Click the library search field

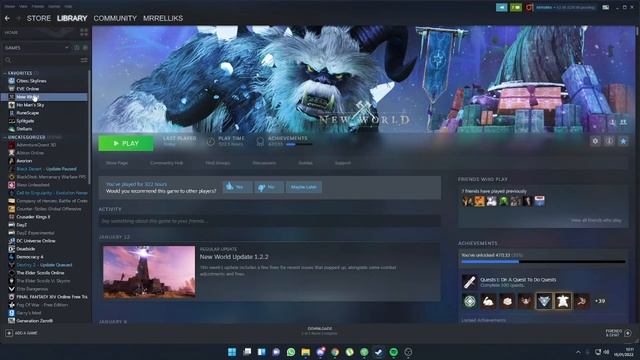click(x=41, y=60)
